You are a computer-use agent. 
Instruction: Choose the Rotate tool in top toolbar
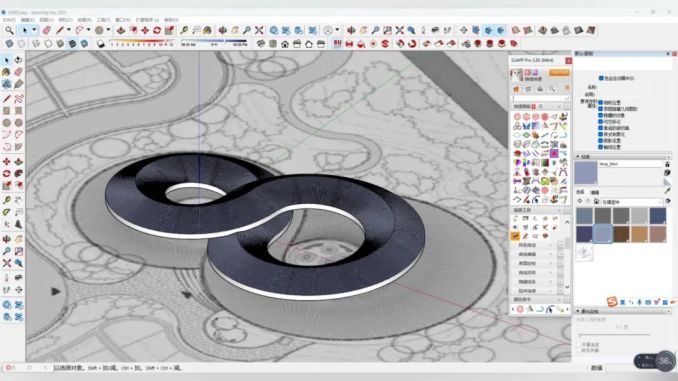click(x=157, y=30)
